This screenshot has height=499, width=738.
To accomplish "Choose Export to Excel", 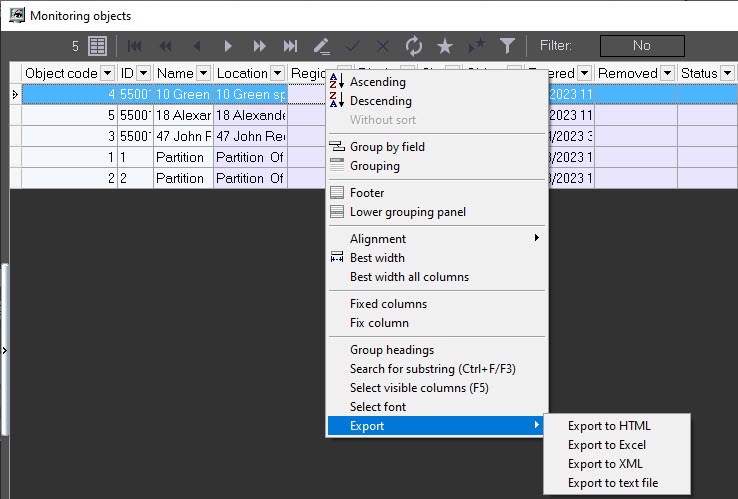I will 606,445.
